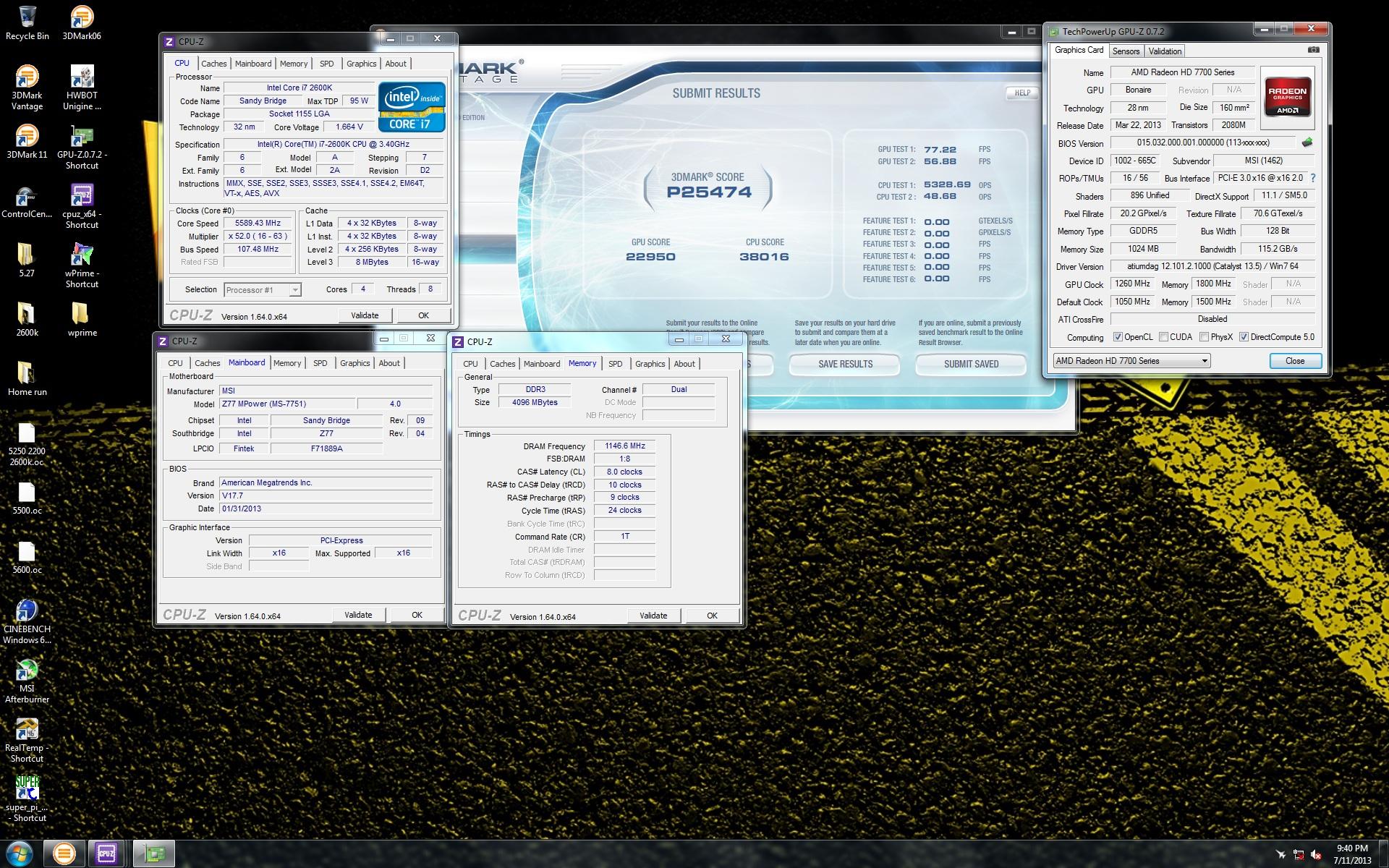Toggle the PhysX checkbox in GPU-Z

click(1204, 337)
